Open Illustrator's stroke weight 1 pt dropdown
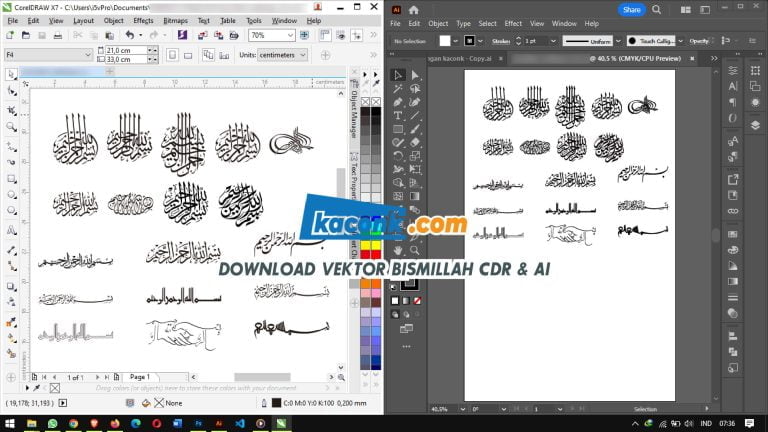Screen dimensions: 768x432 pyautogui.click(x=553, y=41)
